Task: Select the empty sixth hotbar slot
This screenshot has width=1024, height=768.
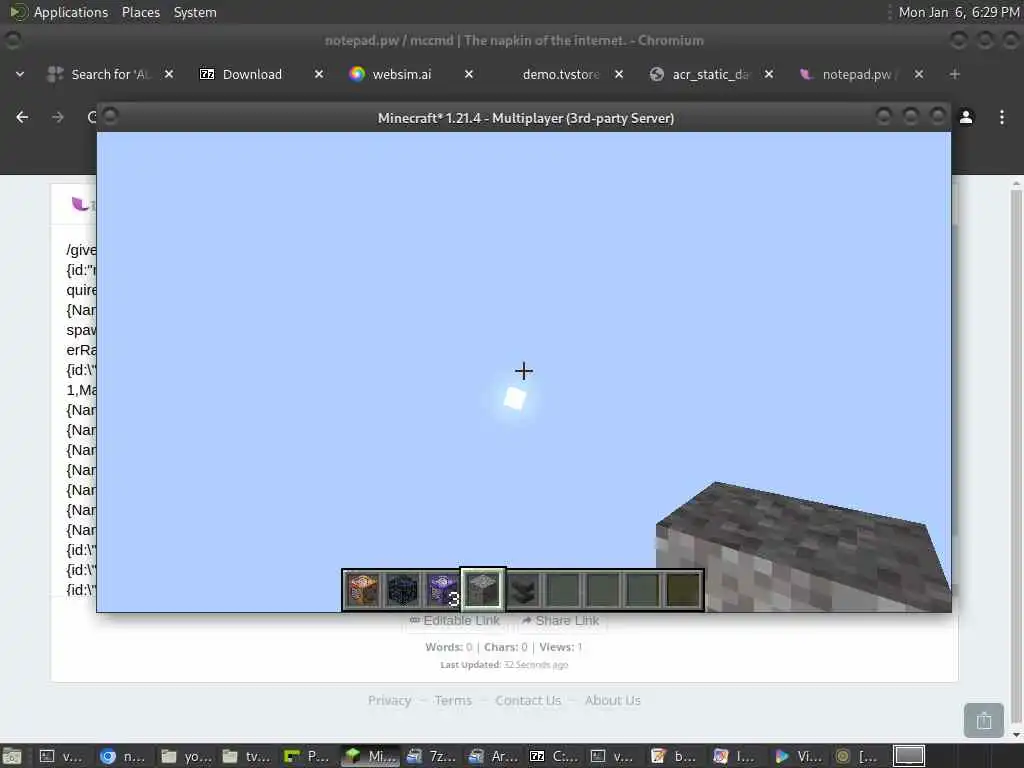Action: point(563,590)
